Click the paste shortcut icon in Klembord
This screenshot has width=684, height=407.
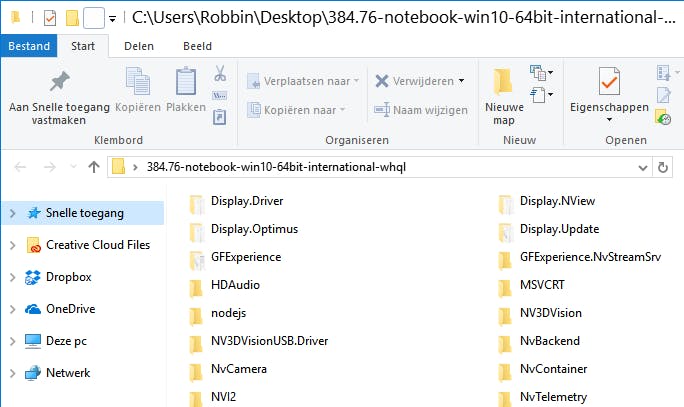coord(219,116)
